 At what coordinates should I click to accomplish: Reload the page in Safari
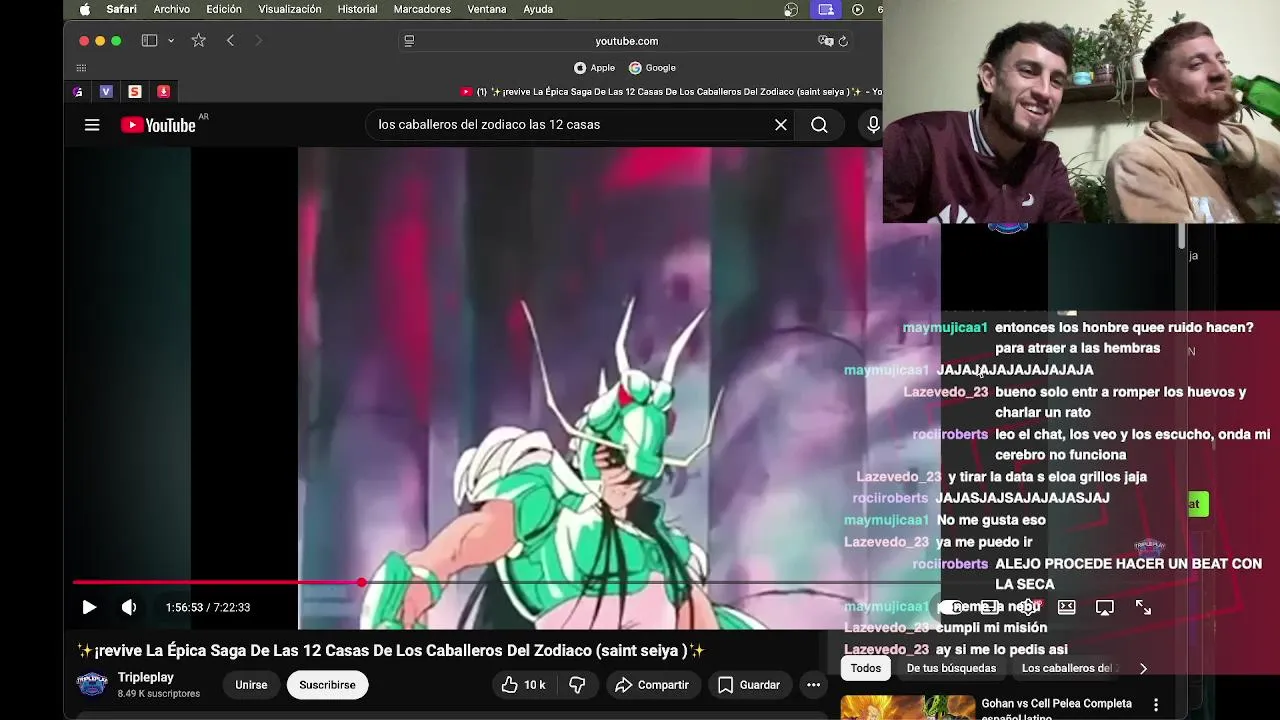point(843,41)
